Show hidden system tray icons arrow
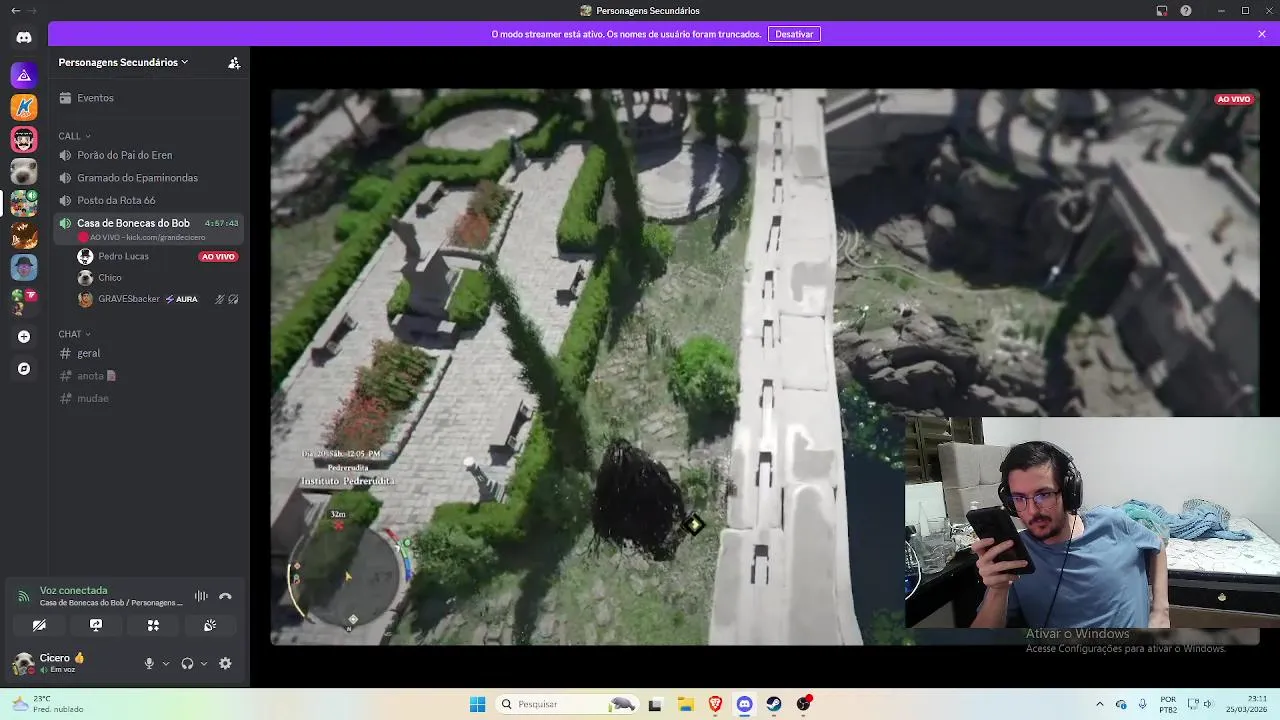 1099,704
